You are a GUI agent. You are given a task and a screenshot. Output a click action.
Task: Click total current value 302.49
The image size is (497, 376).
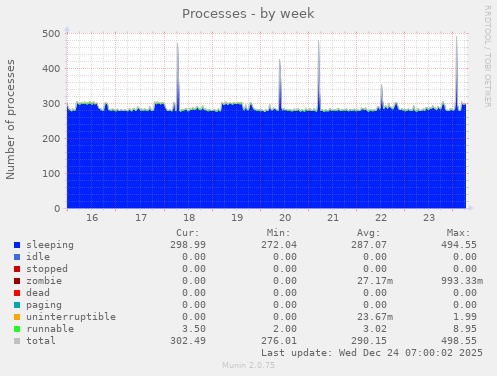tap(188, 341)
